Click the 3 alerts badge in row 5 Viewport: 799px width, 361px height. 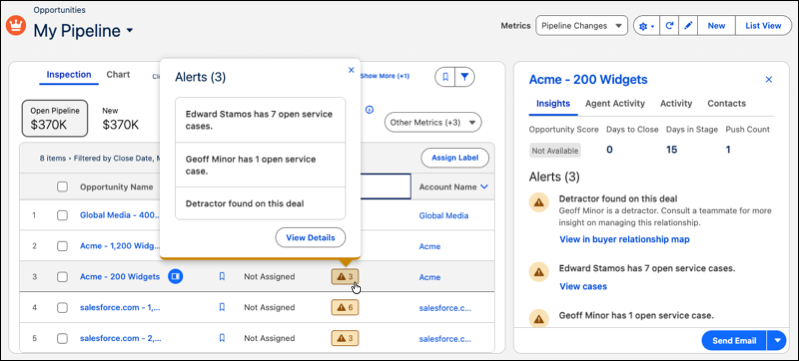click(345, 338)
